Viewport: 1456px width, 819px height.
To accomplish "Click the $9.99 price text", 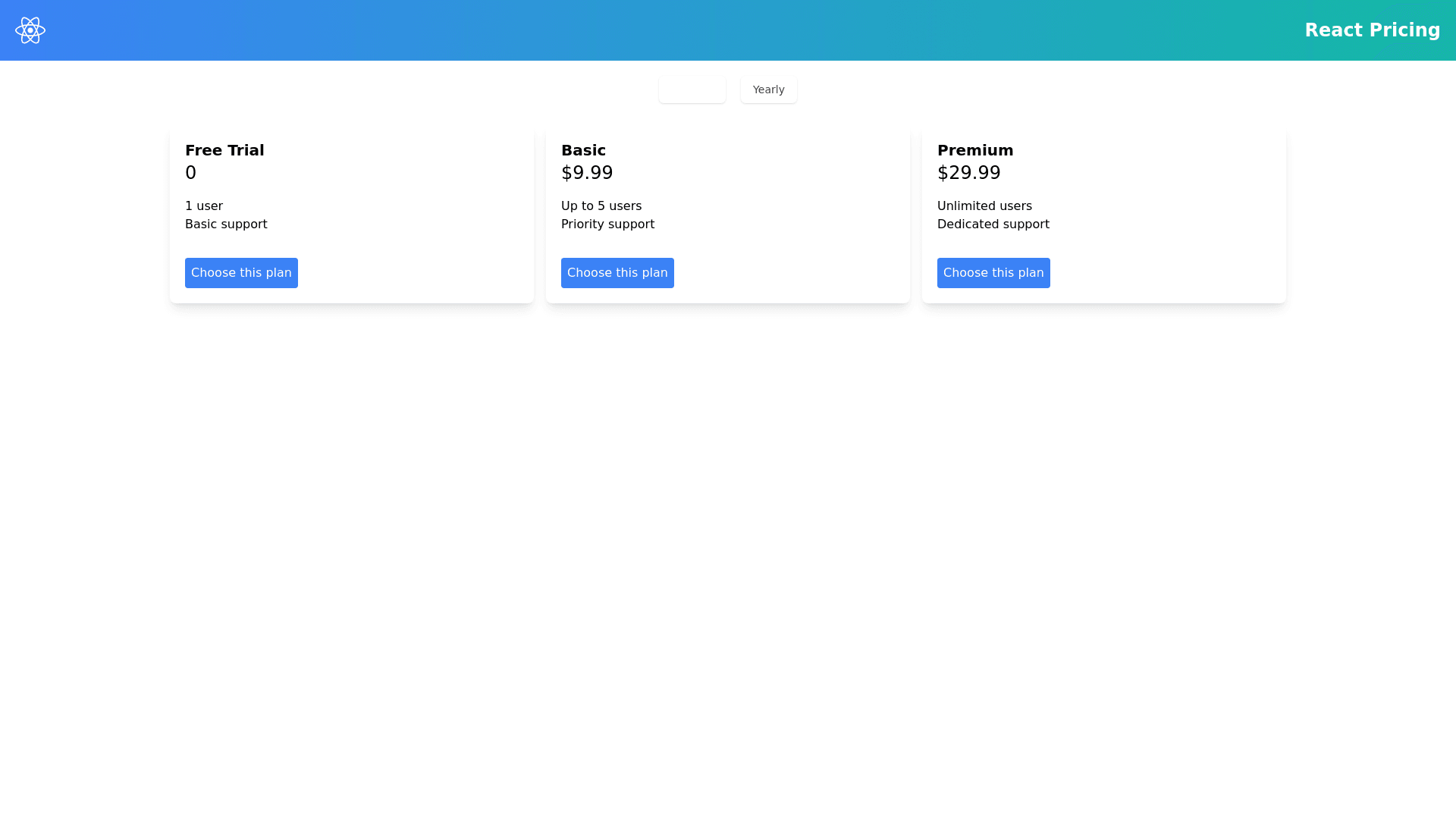I will [587, 173].
